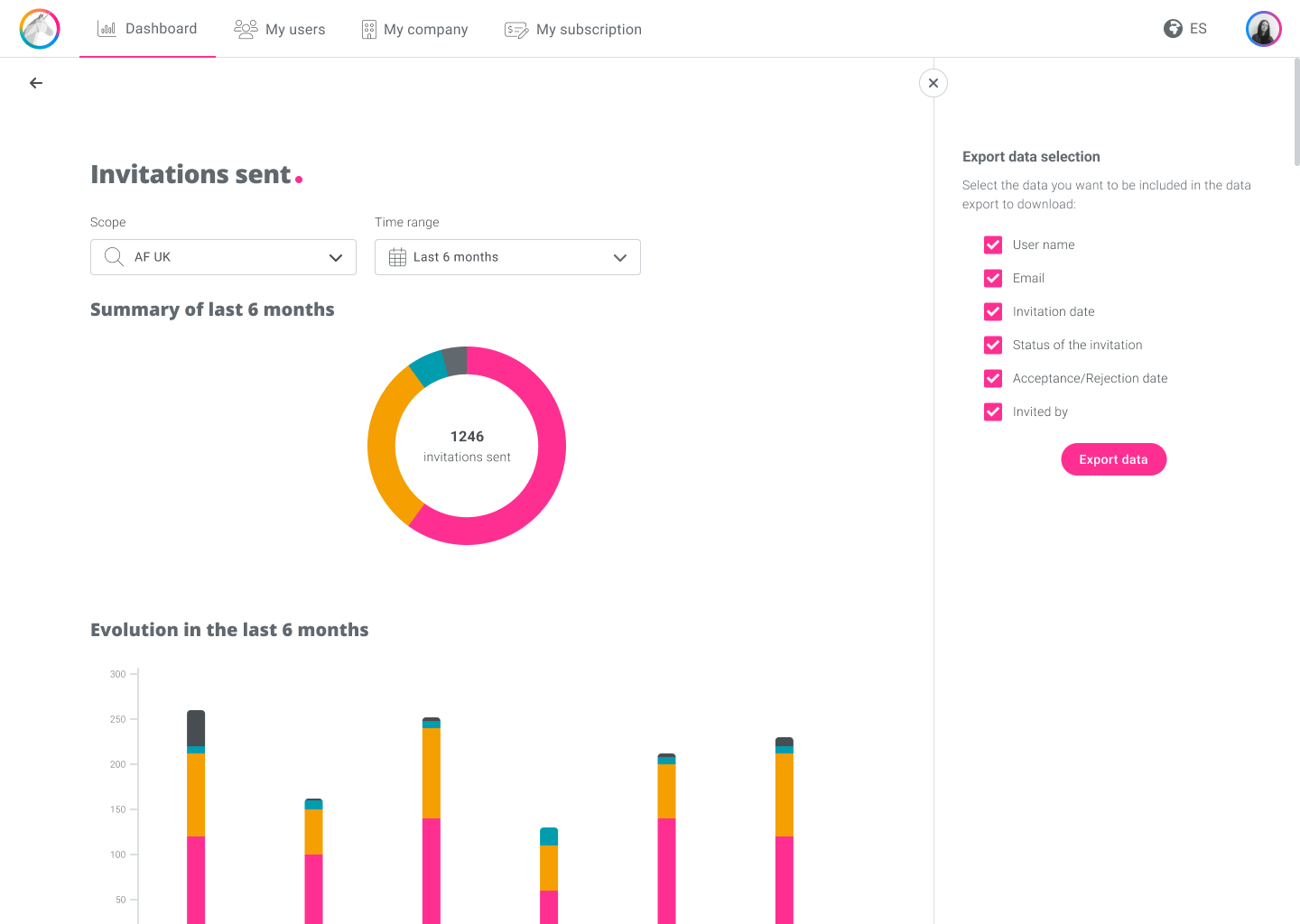The width and height of the screenshot is (1300, 924).
Task: Close the export data panel
Action: click(x=933, y=83)
